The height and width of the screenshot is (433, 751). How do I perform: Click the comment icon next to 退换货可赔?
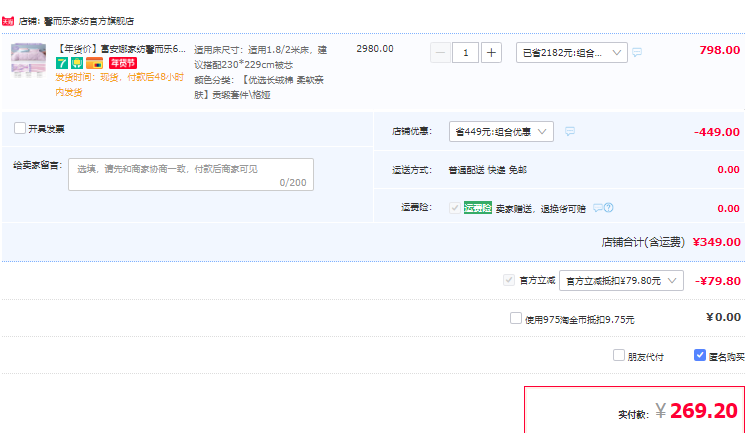point(597,207)
